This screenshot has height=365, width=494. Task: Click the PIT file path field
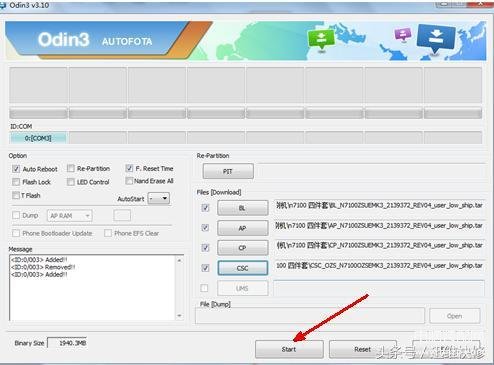click(x=371, y=171)
